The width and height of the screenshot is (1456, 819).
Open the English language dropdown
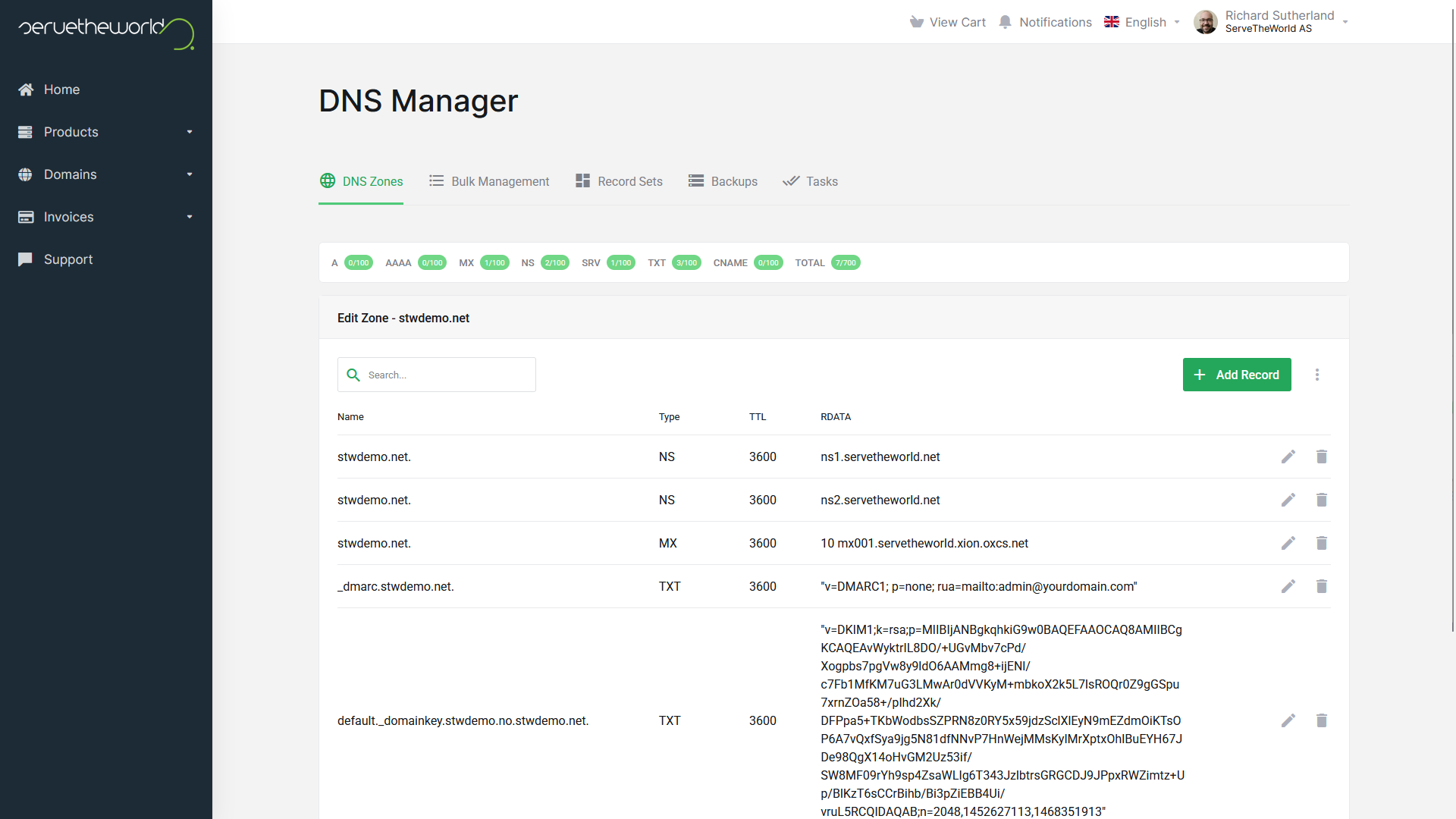[x=1143, y=22]
